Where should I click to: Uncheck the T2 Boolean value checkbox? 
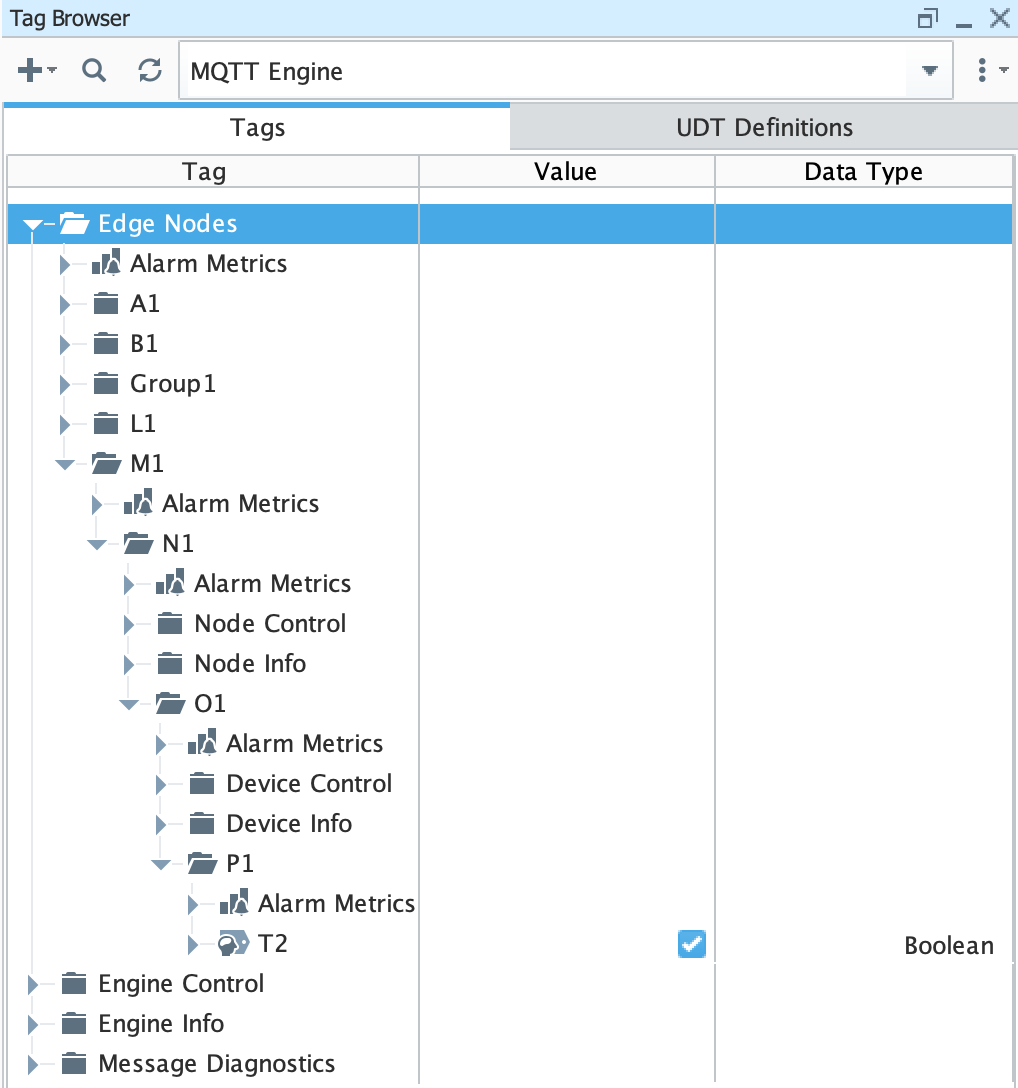coord(691,944)
